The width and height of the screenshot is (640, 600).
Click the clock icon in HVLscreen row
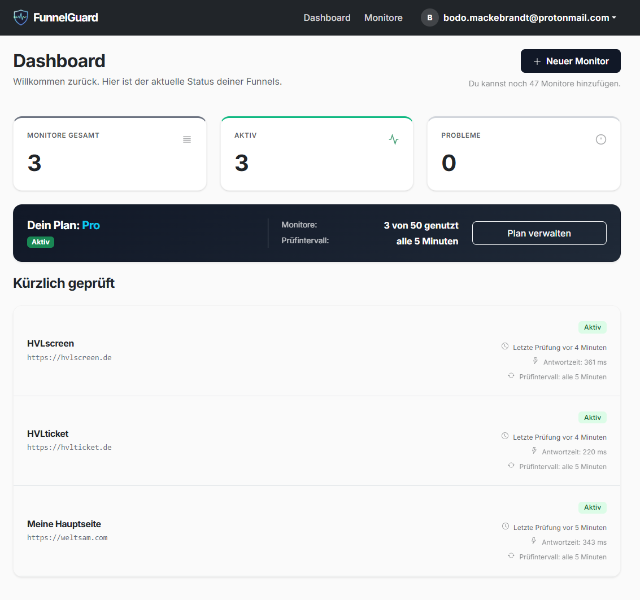505,347
